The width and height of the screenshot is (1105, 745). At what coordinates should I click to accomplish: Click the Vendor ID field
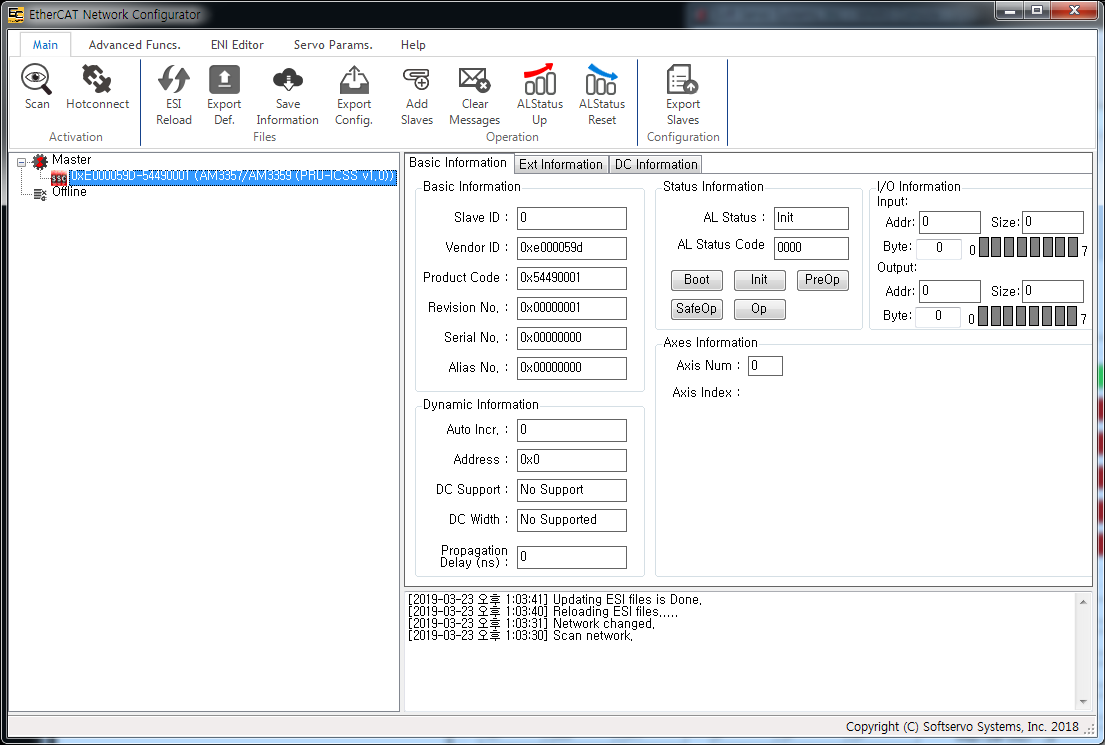point(572,248)
